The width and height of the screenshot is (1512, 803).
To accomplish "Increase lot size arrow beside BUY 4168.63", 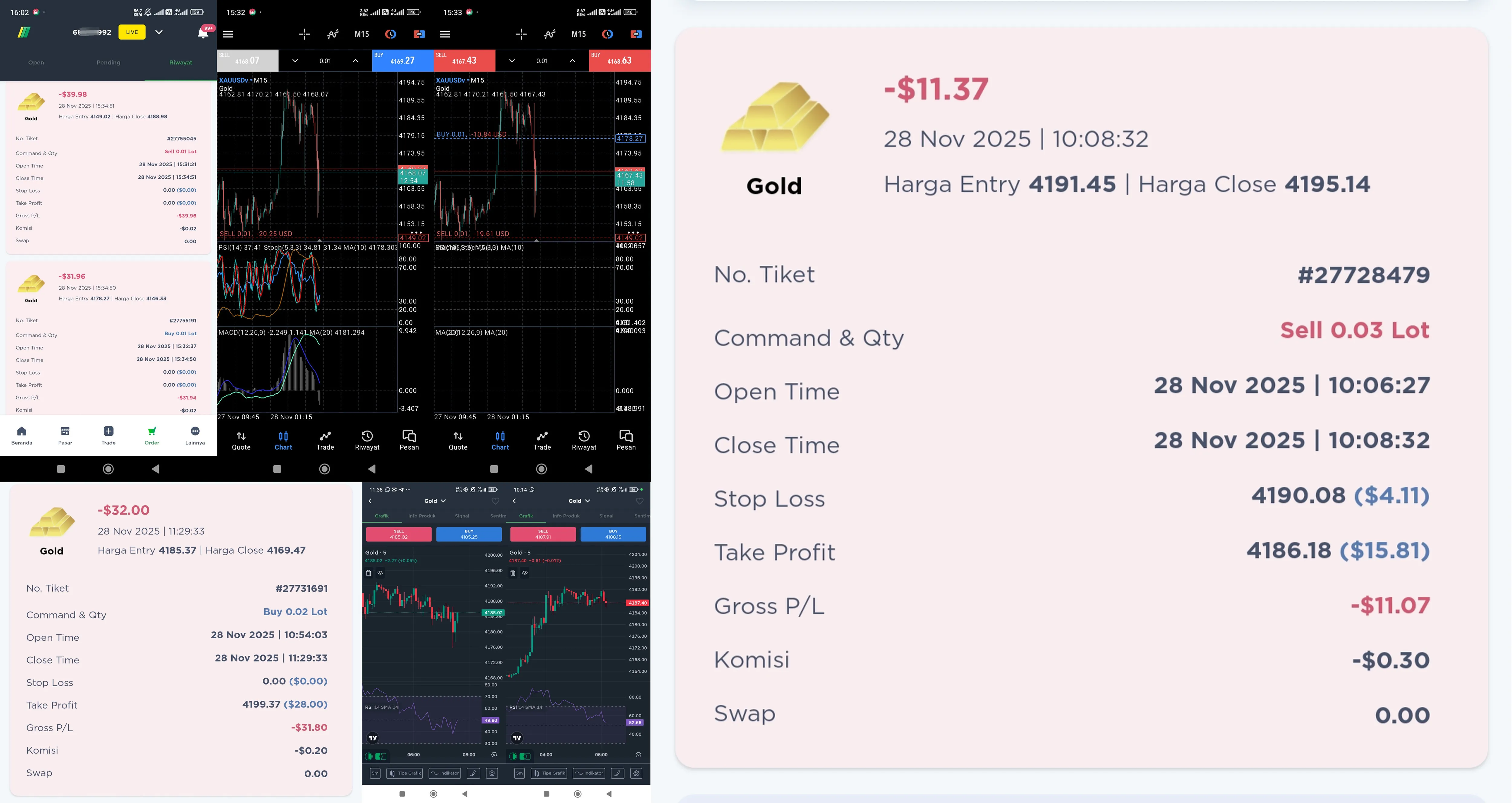I will click(572, 60).
